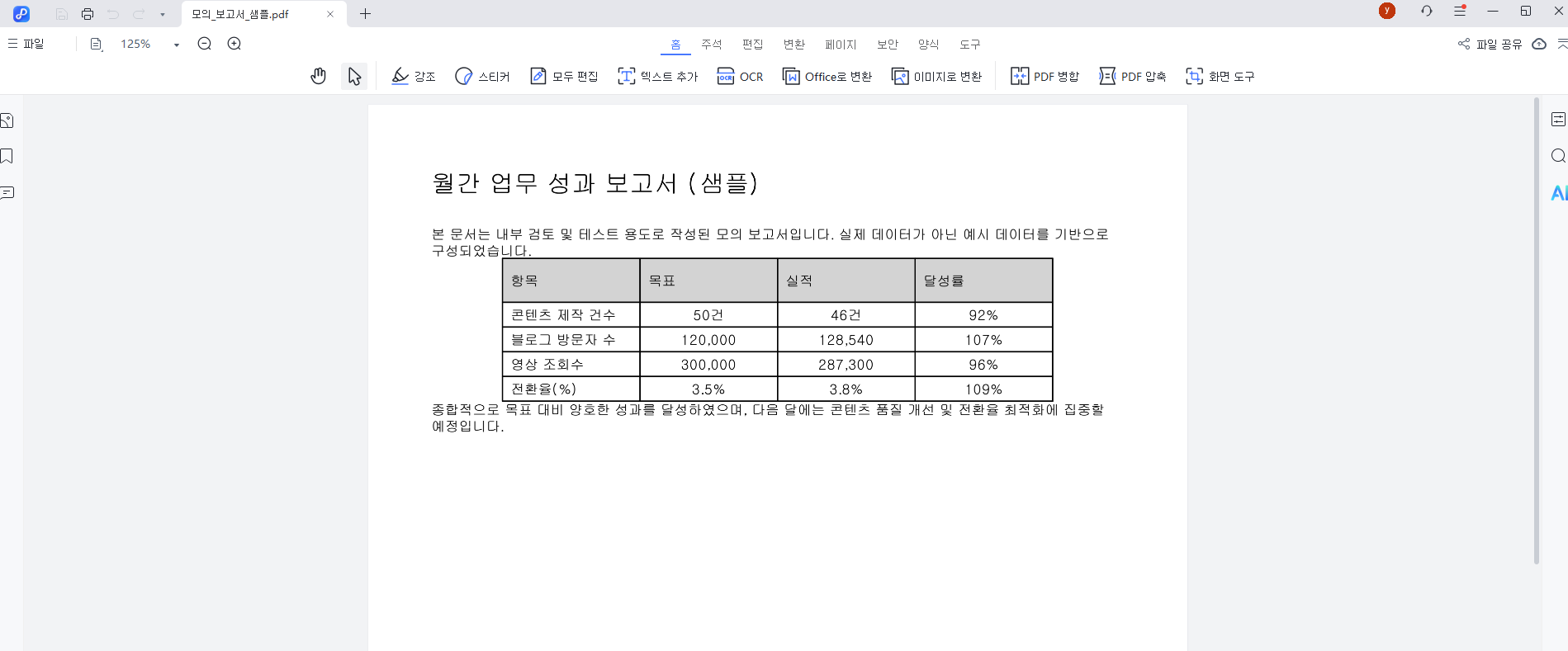Zoom in with the plus magnifier
1568x651 pixels.
pos(234,44)
